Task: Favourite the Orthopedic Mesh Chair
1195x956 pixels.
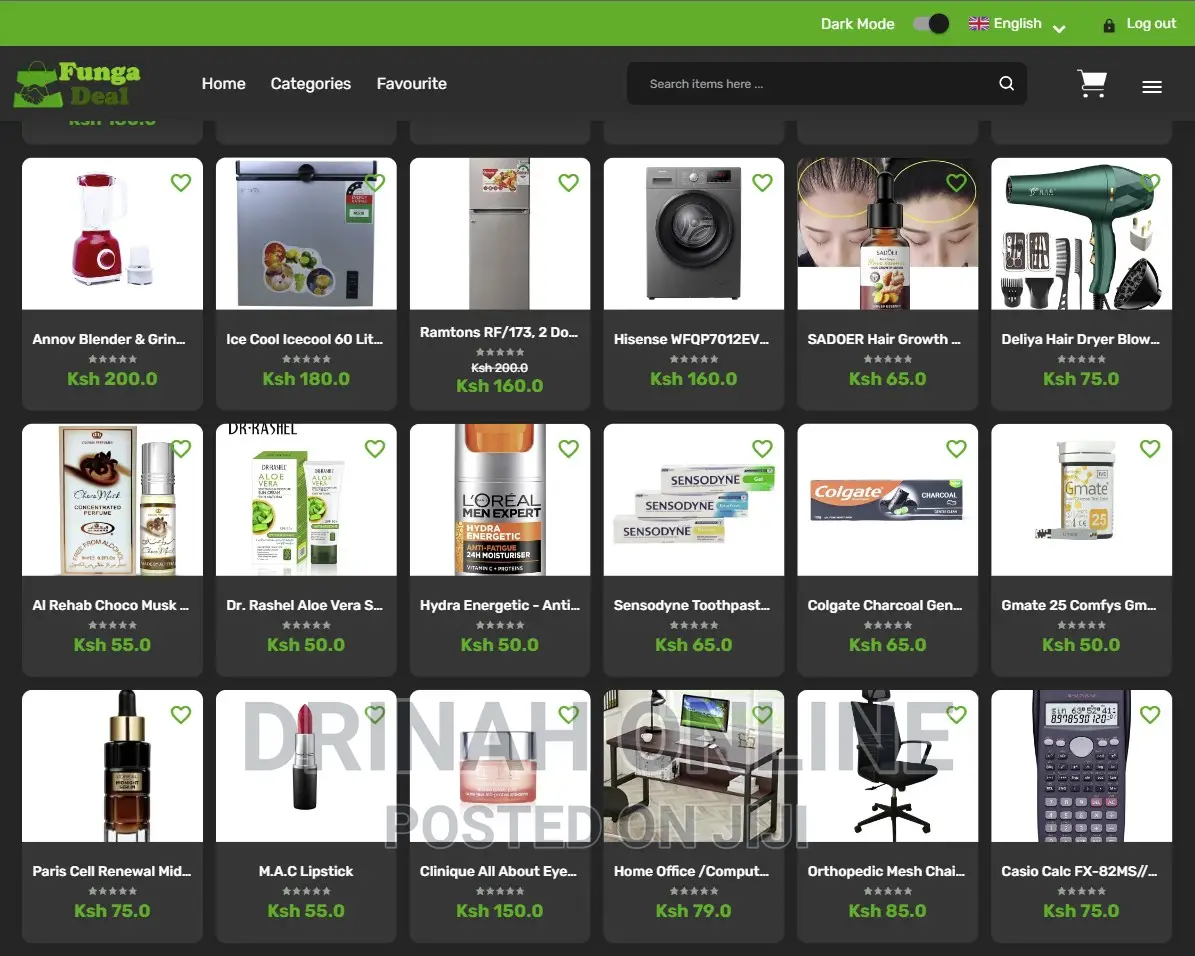Action: [x=956, y=715]
